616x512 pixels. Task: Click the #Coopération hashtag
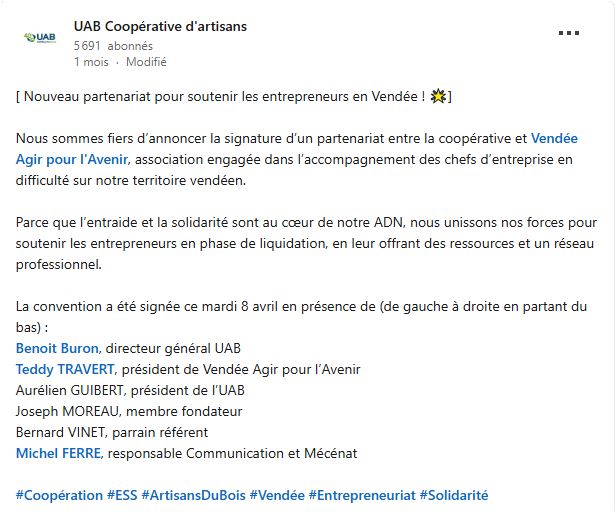point(59,495)
